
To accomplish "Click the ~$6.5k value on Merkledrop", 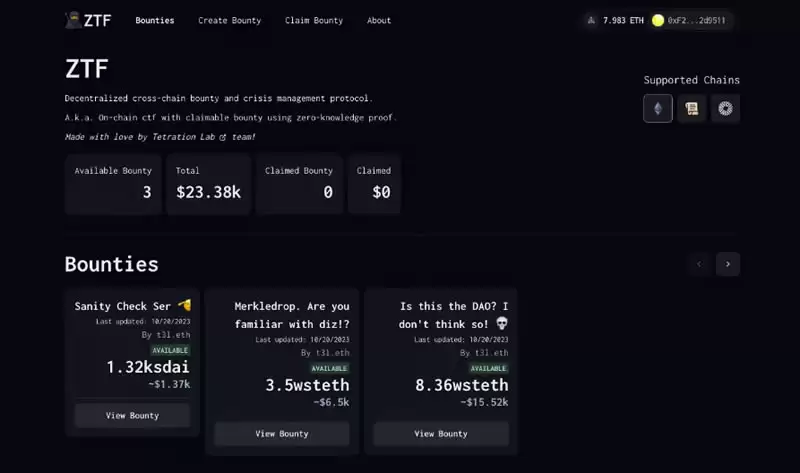I will [331, 402].
